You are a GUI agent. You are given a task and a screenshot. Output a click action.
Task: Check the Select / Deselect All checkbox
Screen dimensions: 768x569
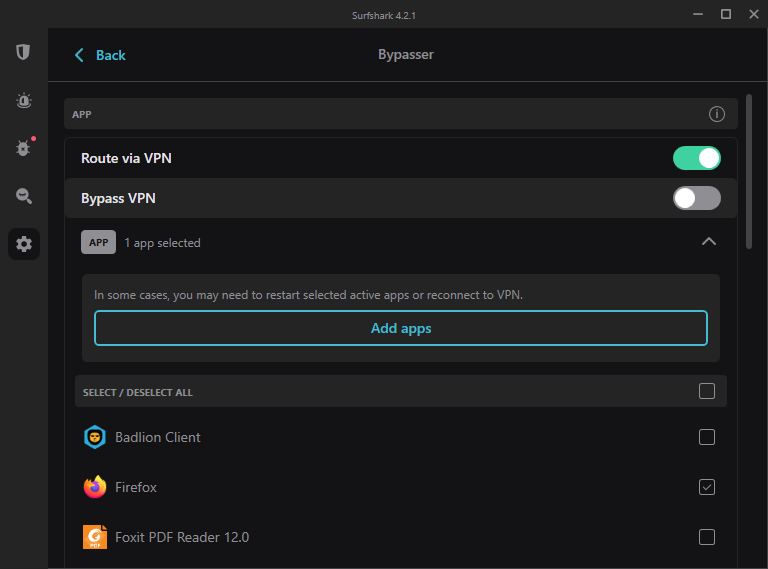[707, 391]
